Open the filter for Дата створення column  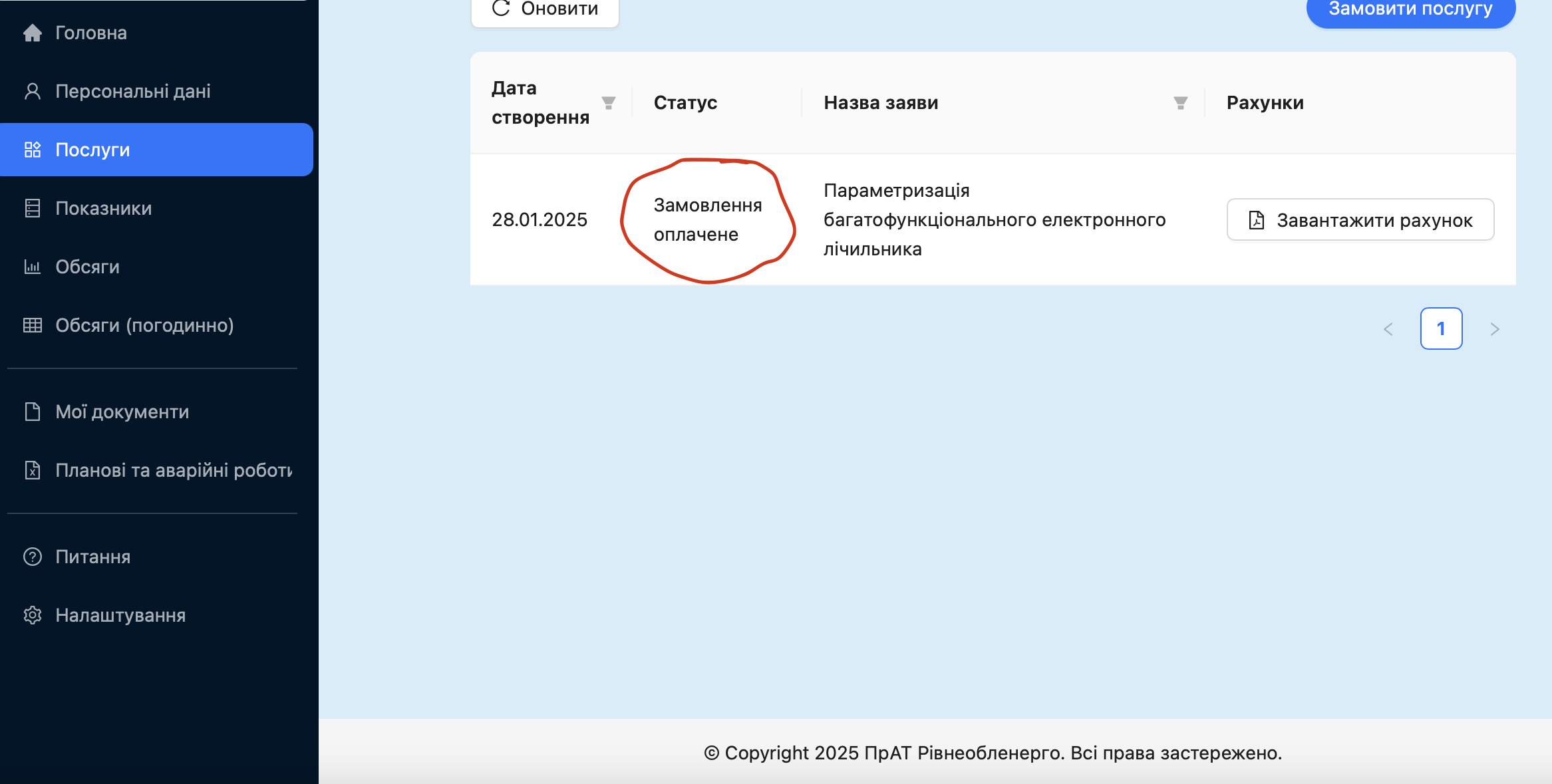point(608,102)
